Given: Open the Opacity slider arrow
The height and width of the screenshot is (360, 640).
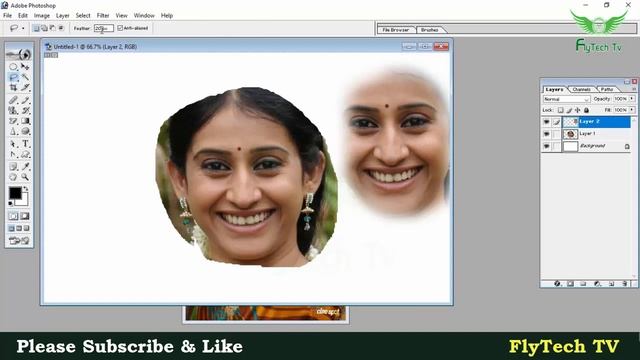Looking at the screenshot, I should 632,99.
